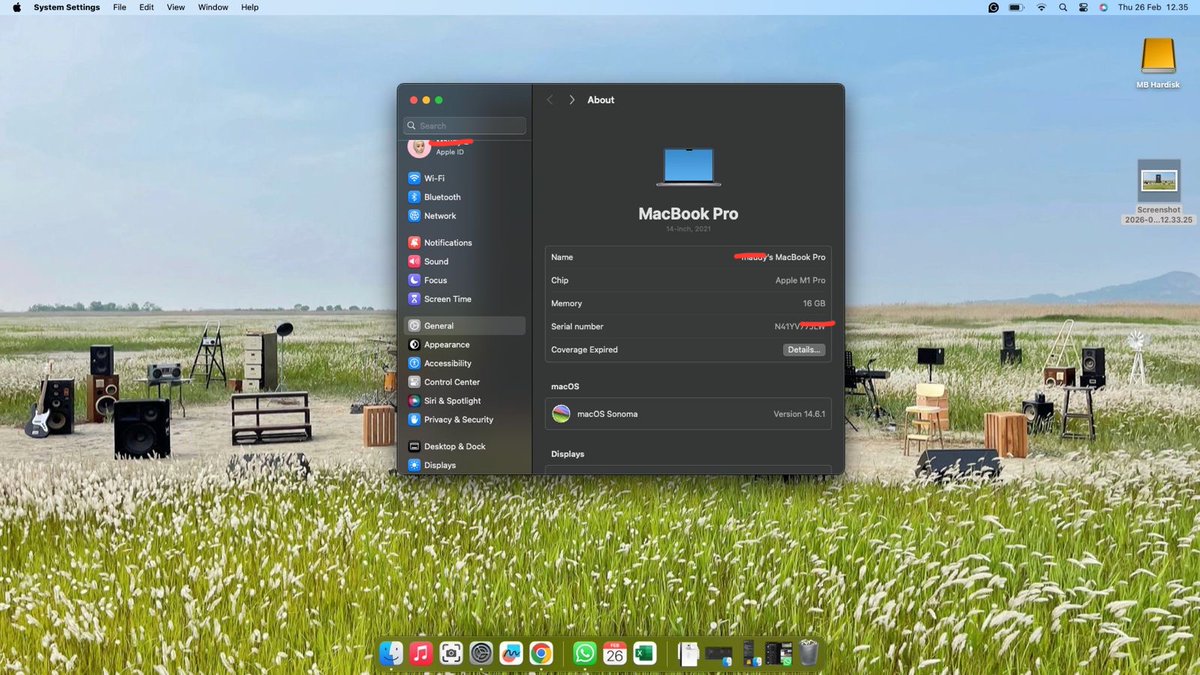Open Control Center settings
The height and width of the screenshot is (675, 1200).
coord(464,382)
